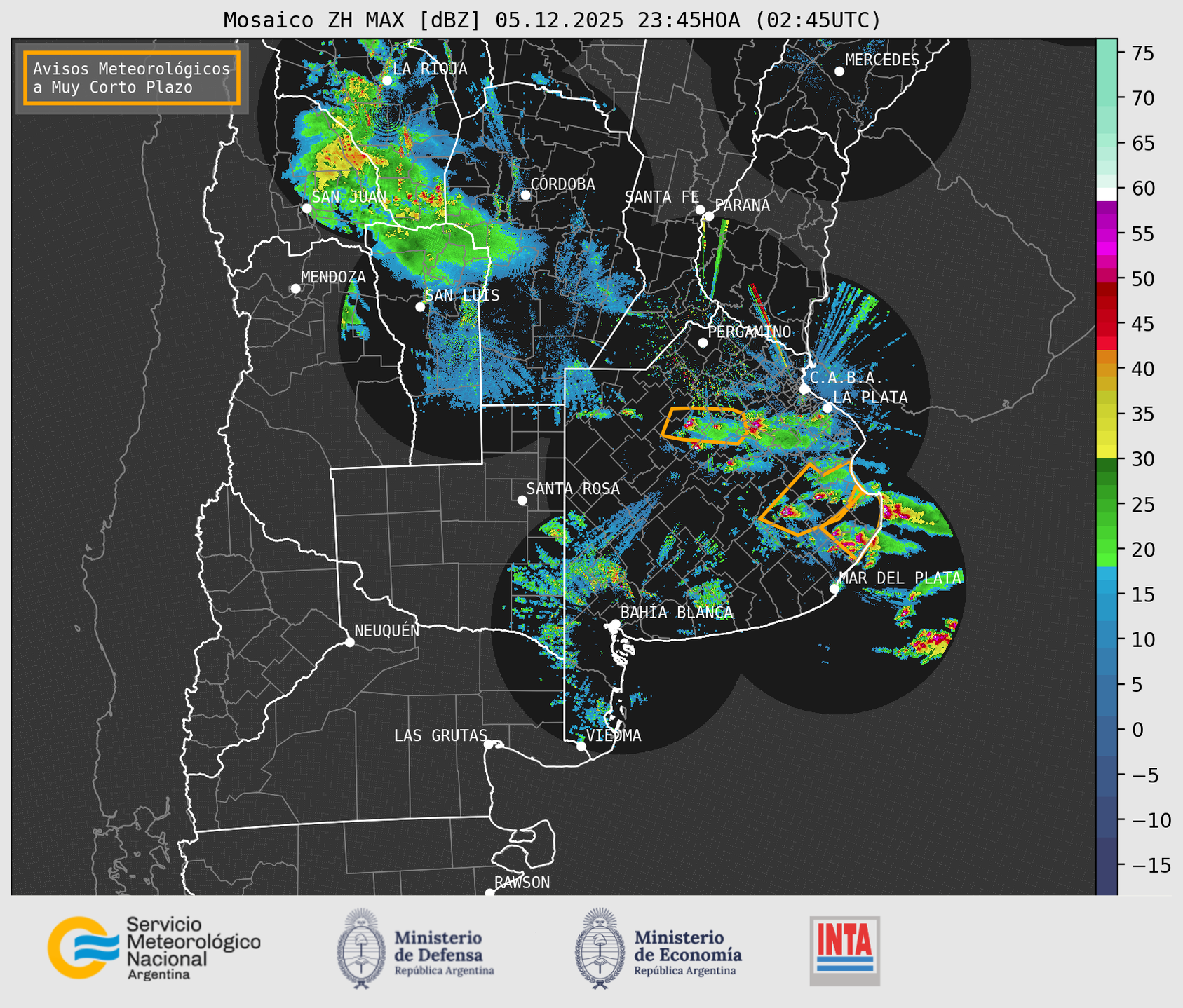Click the 40 dBZ orange color band
The height and width of the screenshot is (1008, 1183).
point(1107,369)
